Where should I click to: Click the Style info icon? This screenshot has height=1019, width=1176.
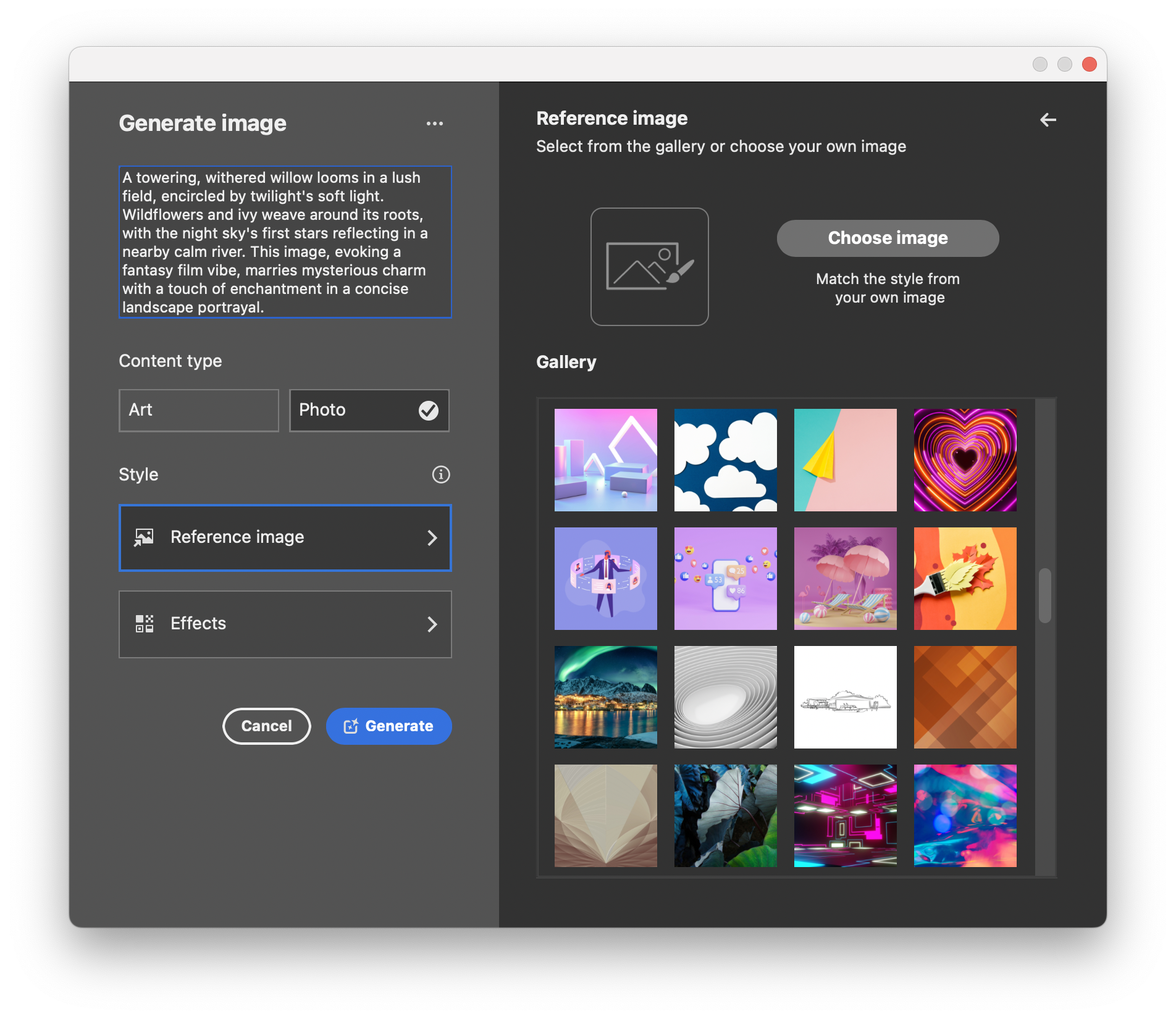(x=441, y=474)
